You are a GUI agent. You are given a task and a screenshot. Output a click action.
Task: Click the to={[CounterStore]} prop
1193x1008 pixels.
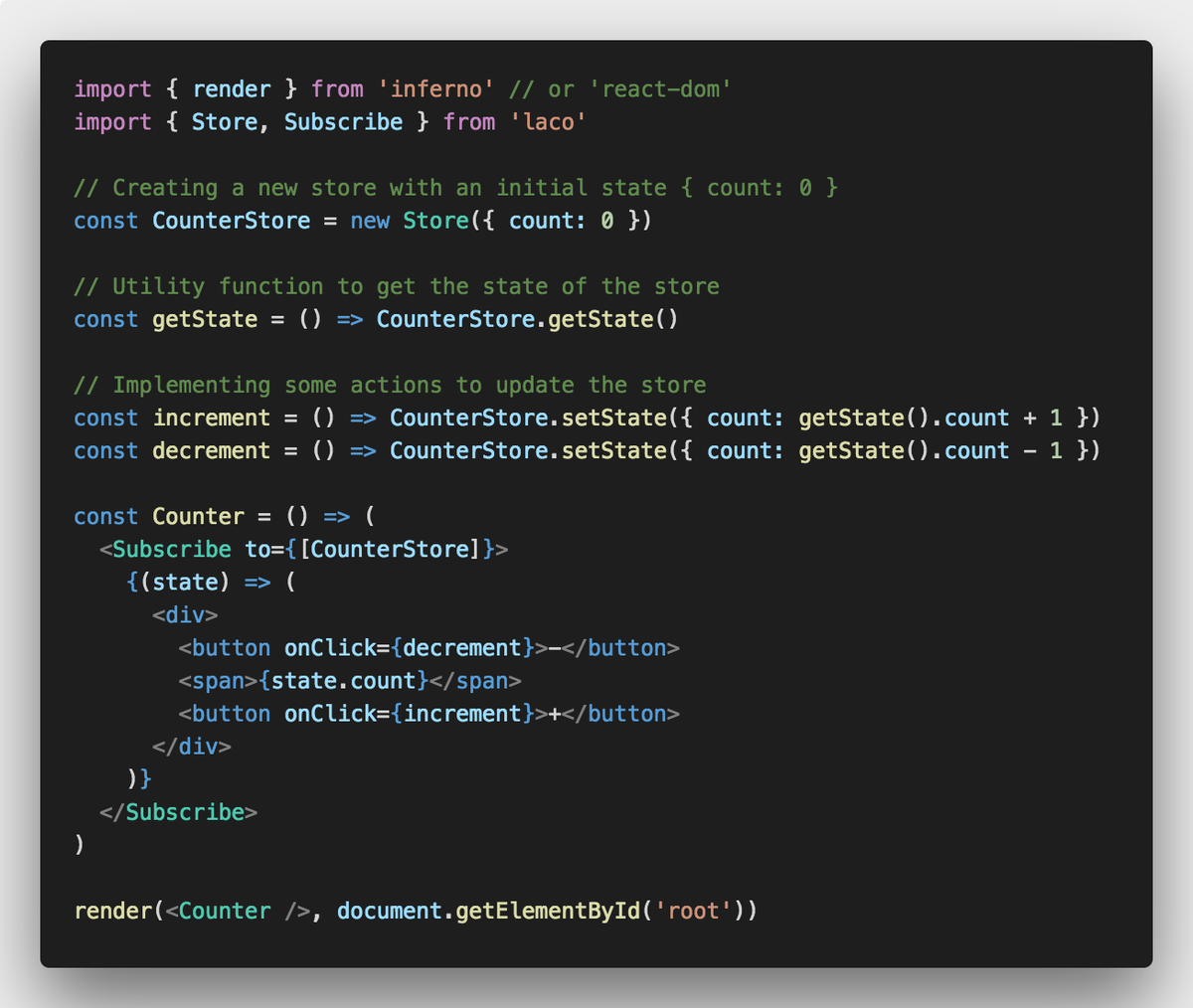click(373, 549)
